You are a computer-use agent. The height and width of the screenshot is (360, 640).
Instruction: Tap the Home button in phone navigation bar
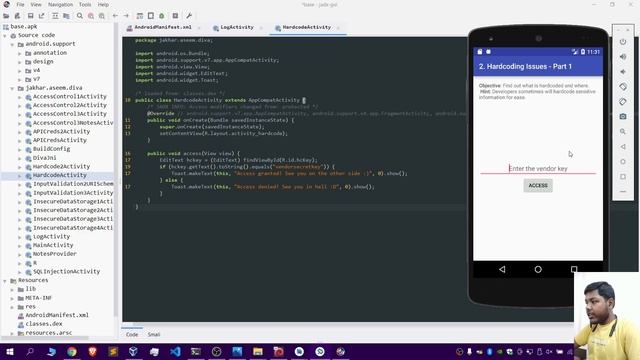click(538, 269)
